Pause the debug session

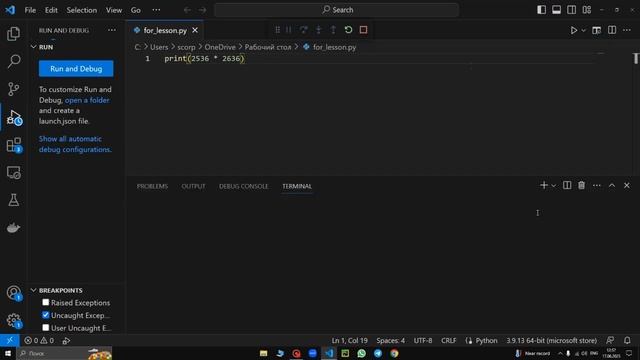[x=289, y=30]
